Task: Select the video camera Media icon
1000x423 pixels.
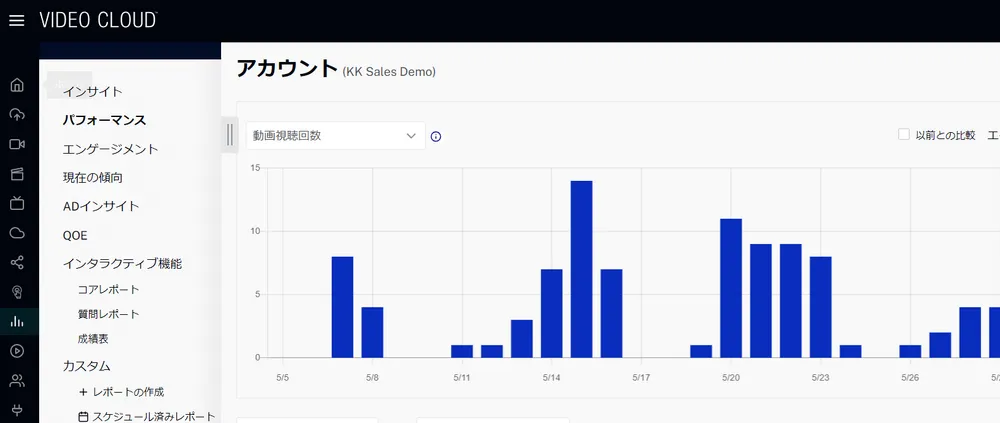Action: tap(16, 144)
